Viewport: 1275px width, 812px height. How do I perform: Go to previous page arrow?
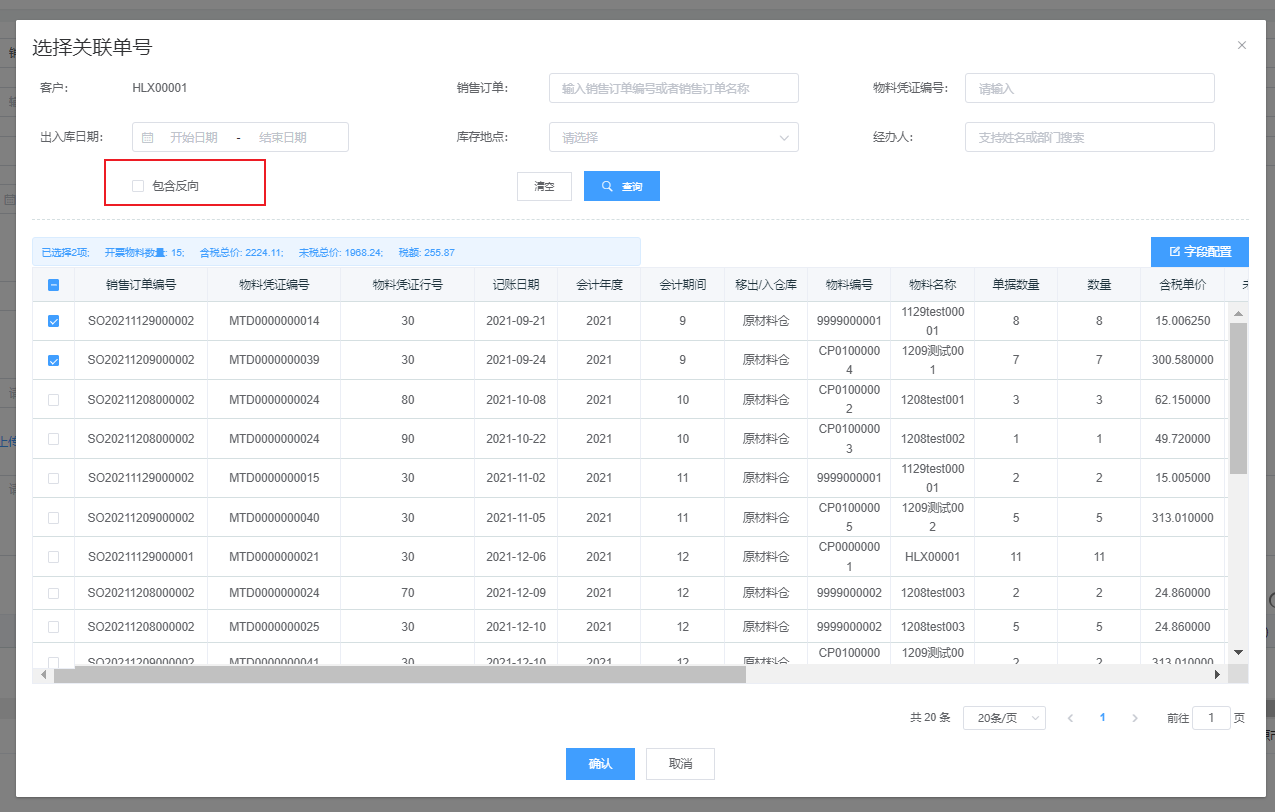[x=1070, y=718]
